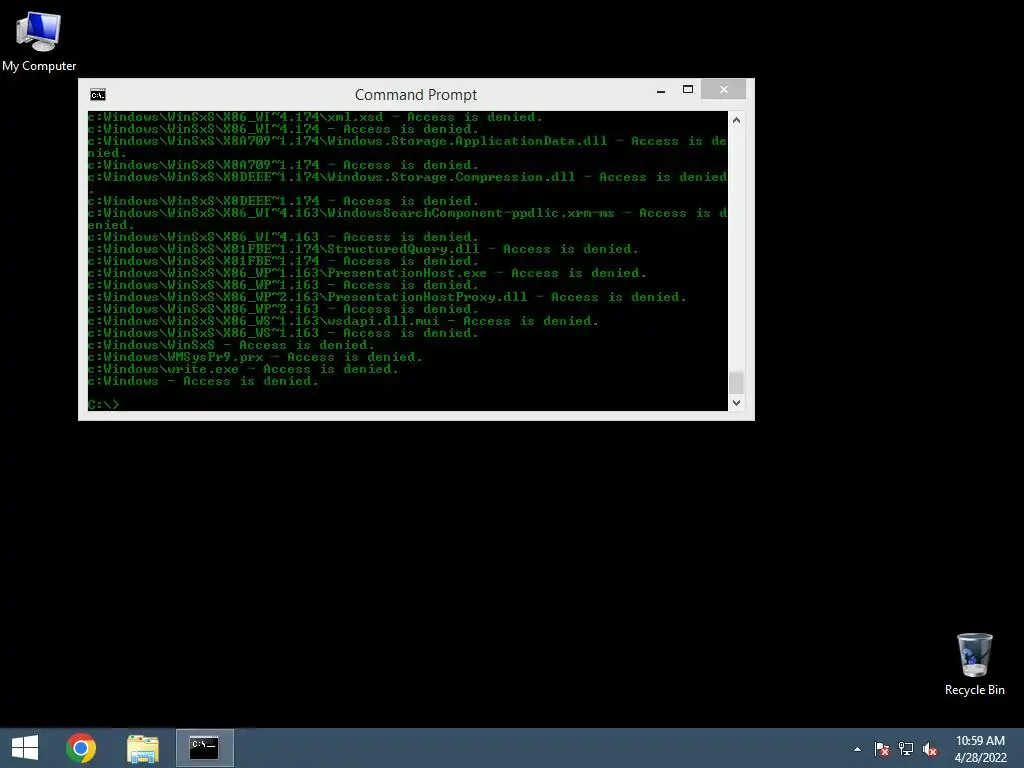Open the Action Center flag icon
This screenshot has width=1024, height=768.
(882, 749)
